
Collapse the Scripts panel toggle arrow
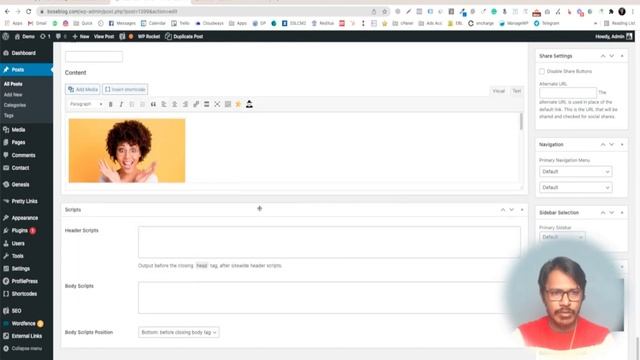tap(522, 210)
